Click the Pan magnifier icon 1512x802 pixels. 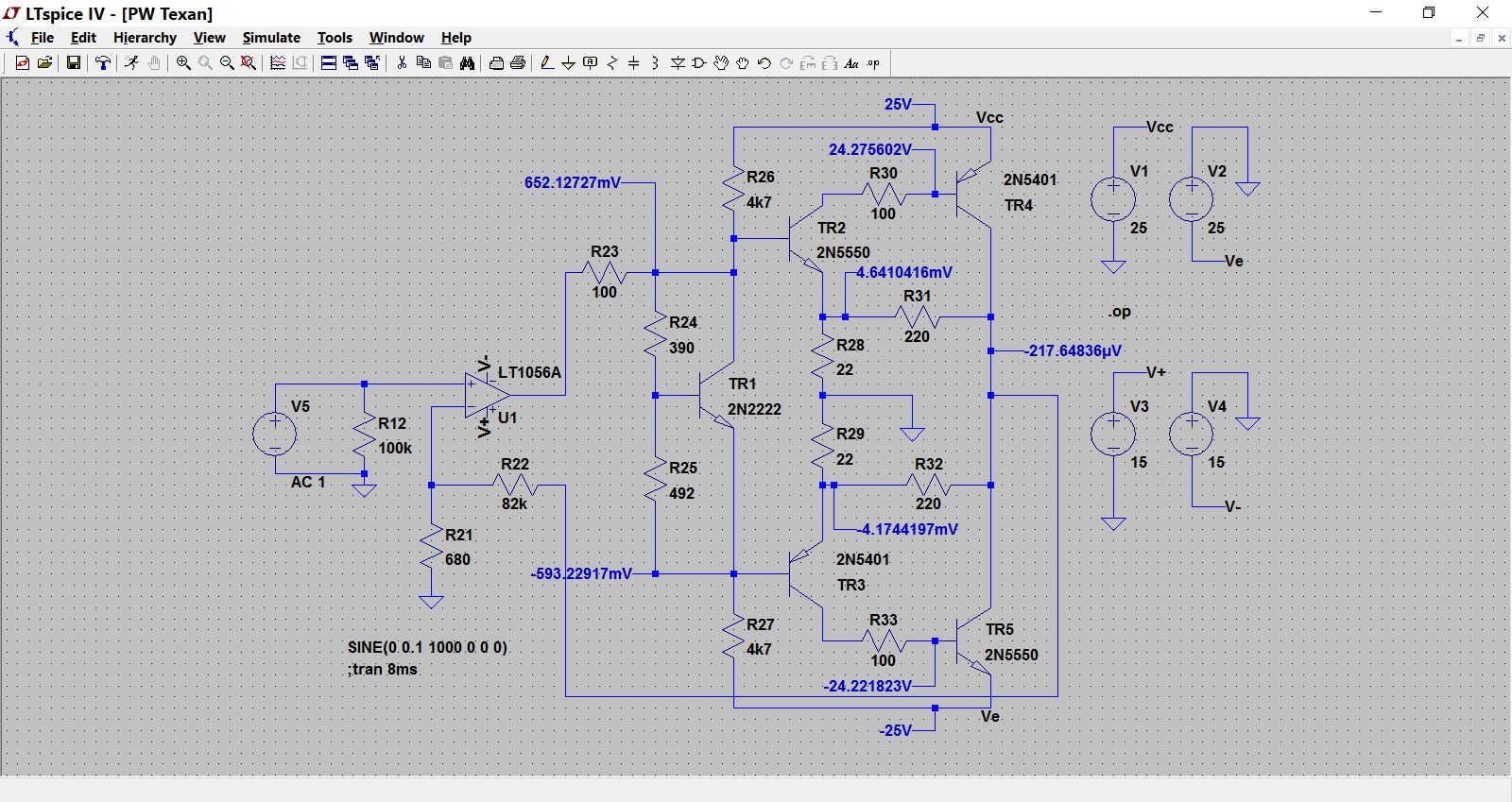pyautogui.click(x=205, y=63)
